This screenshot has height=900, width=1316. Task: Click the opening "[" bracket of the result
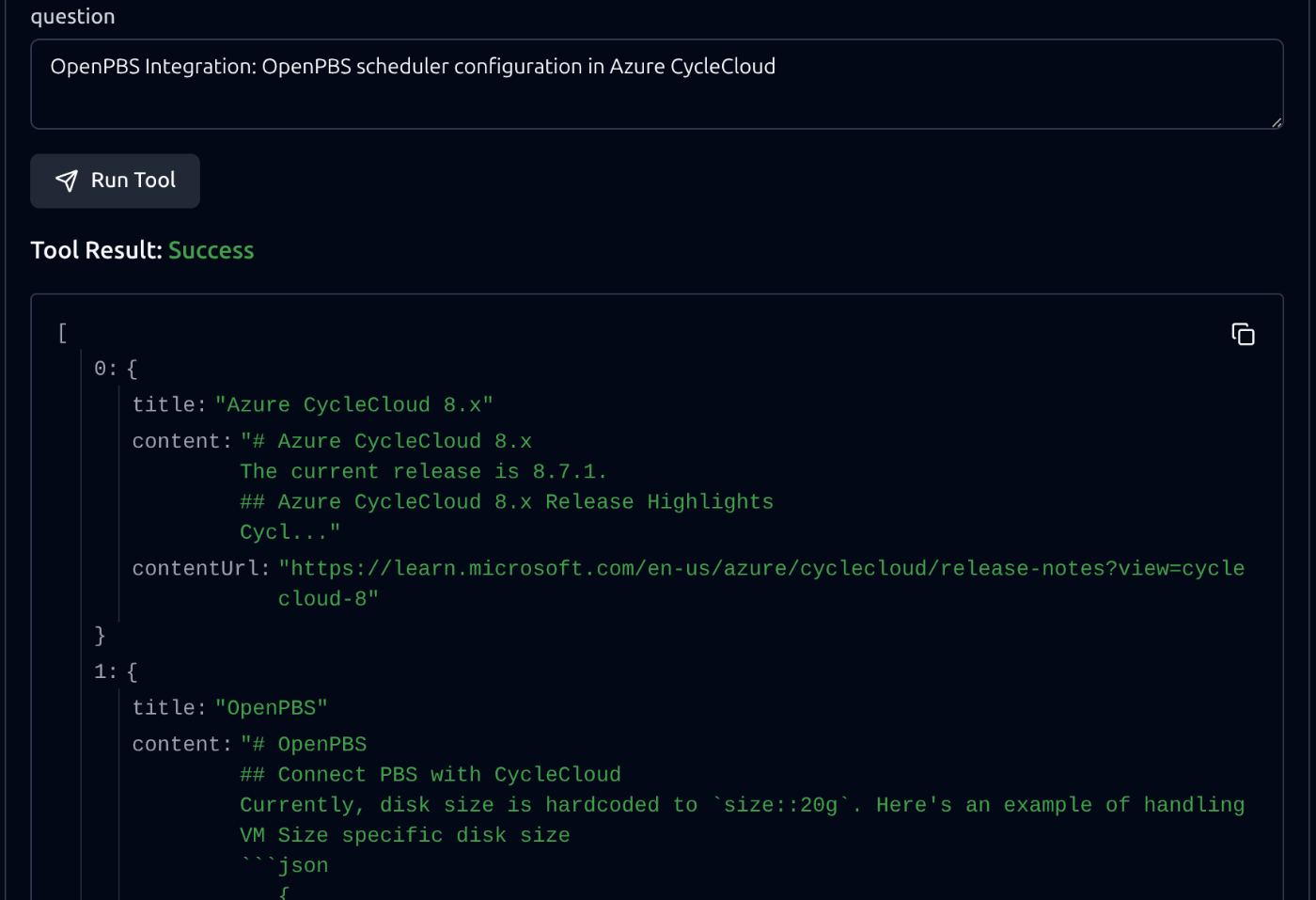62,333
